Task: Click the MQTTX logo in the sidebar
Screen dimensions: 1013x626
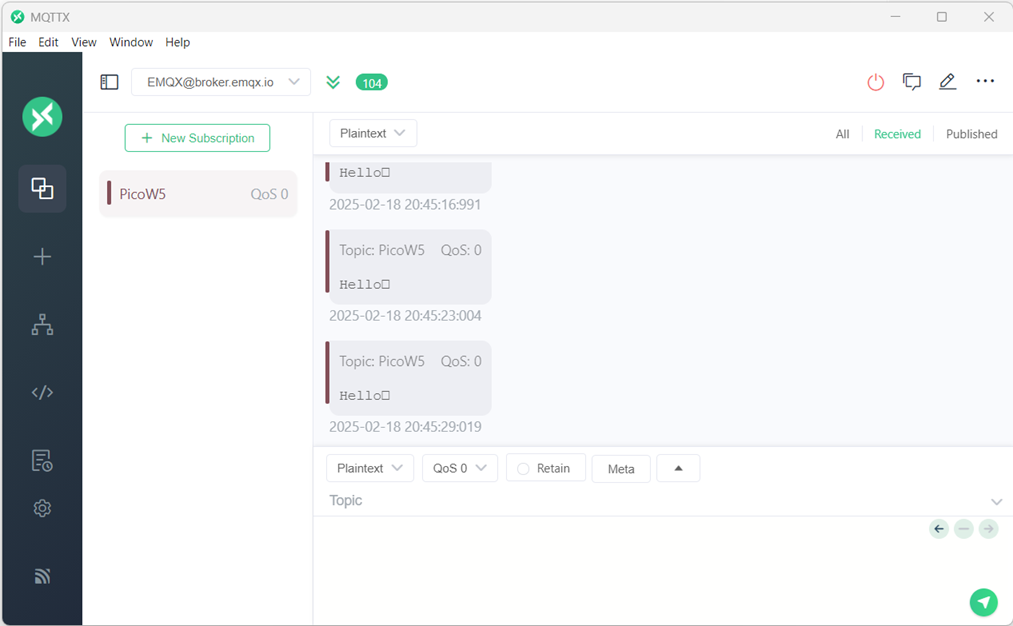Action: (x=42, y=117)
